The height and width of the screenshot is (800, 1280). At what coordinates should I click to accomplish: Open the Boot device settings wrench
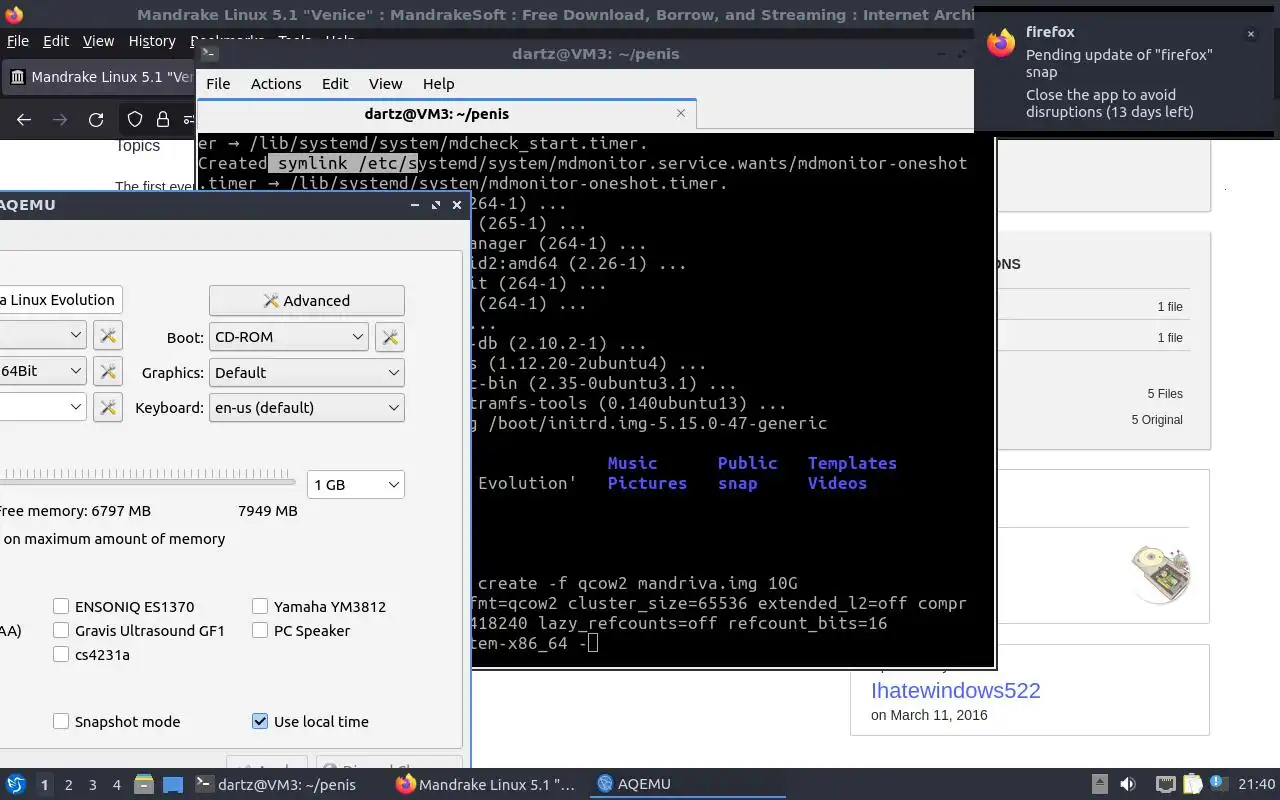pos(390,337)
